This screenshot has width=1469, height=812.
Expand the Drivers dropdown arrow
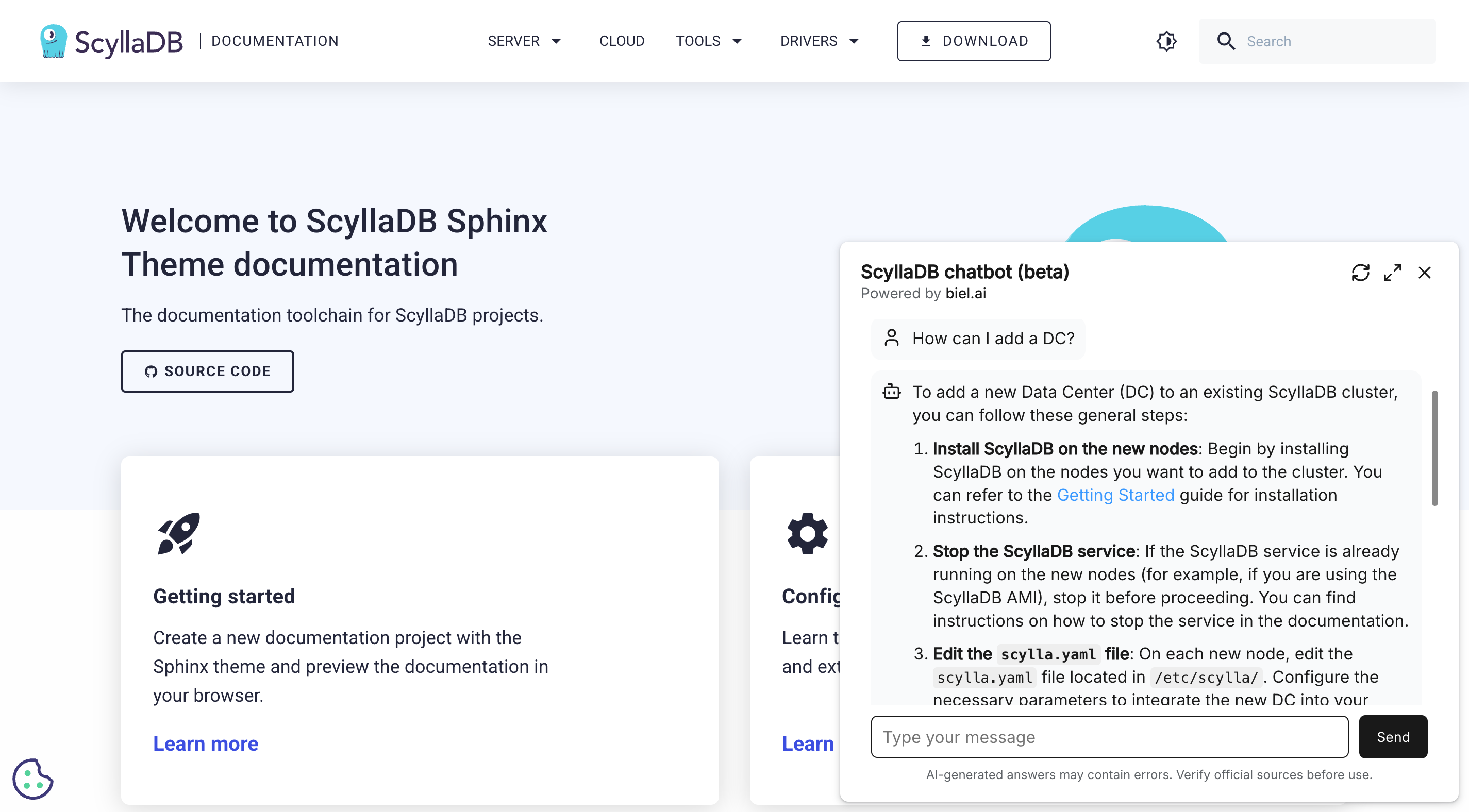(854, 41)
